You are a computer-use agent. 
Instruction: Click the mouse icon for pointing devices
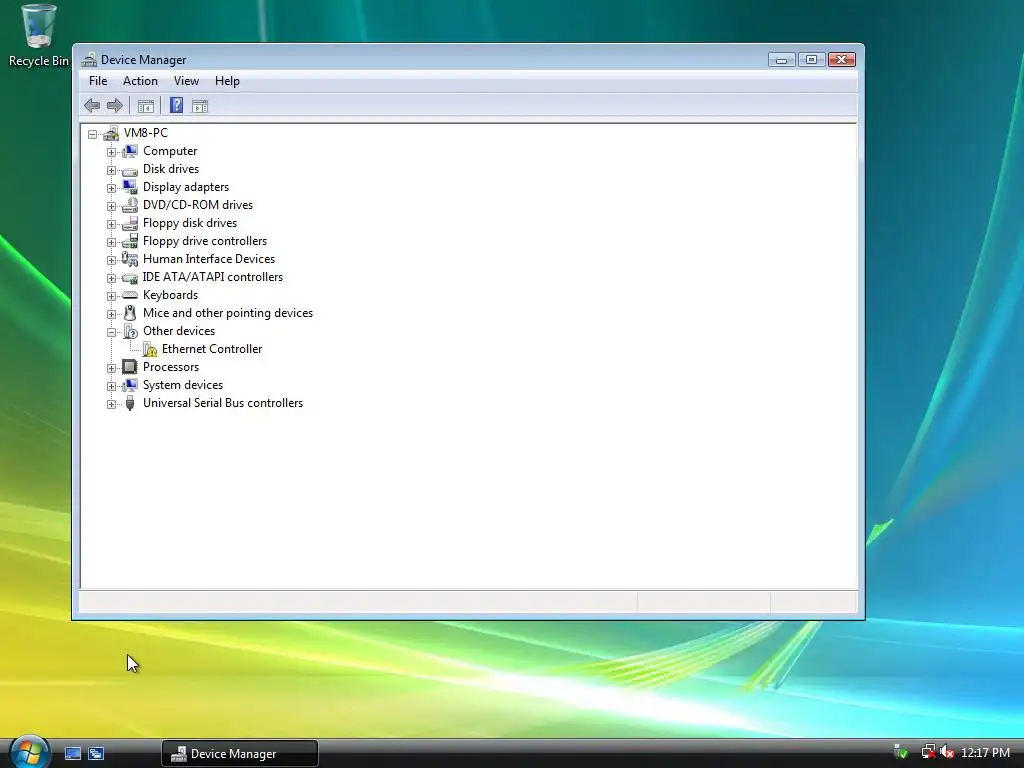[x=130, y=313]
